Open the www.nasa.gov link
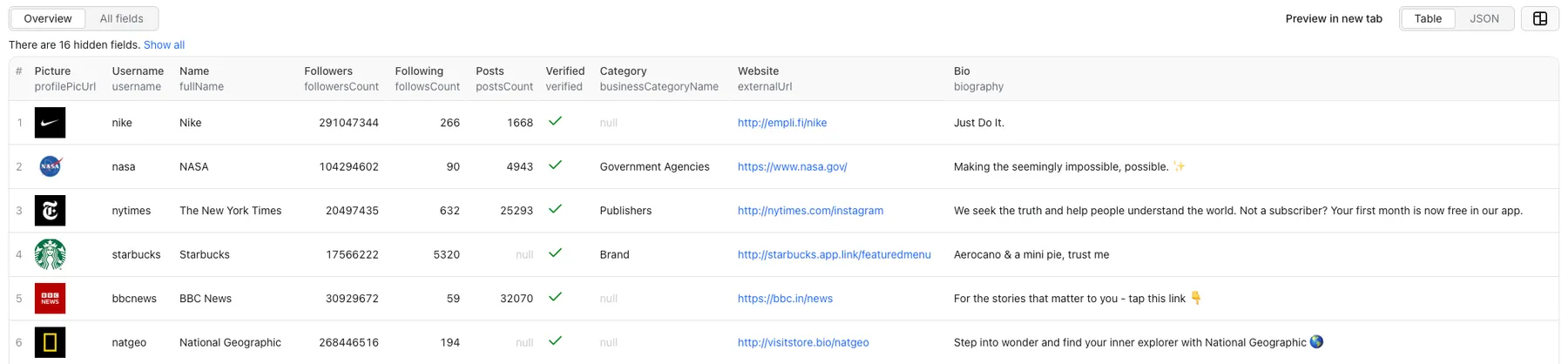The height and width of the screenshot is (364, 1568). coord(792,166)
